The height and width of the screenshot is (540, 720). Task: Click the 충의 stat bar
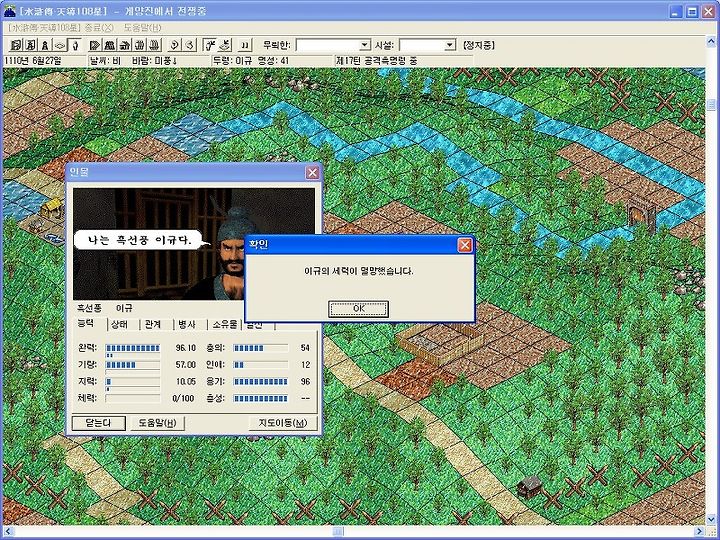pyautogui.click(x=261, y=348)
